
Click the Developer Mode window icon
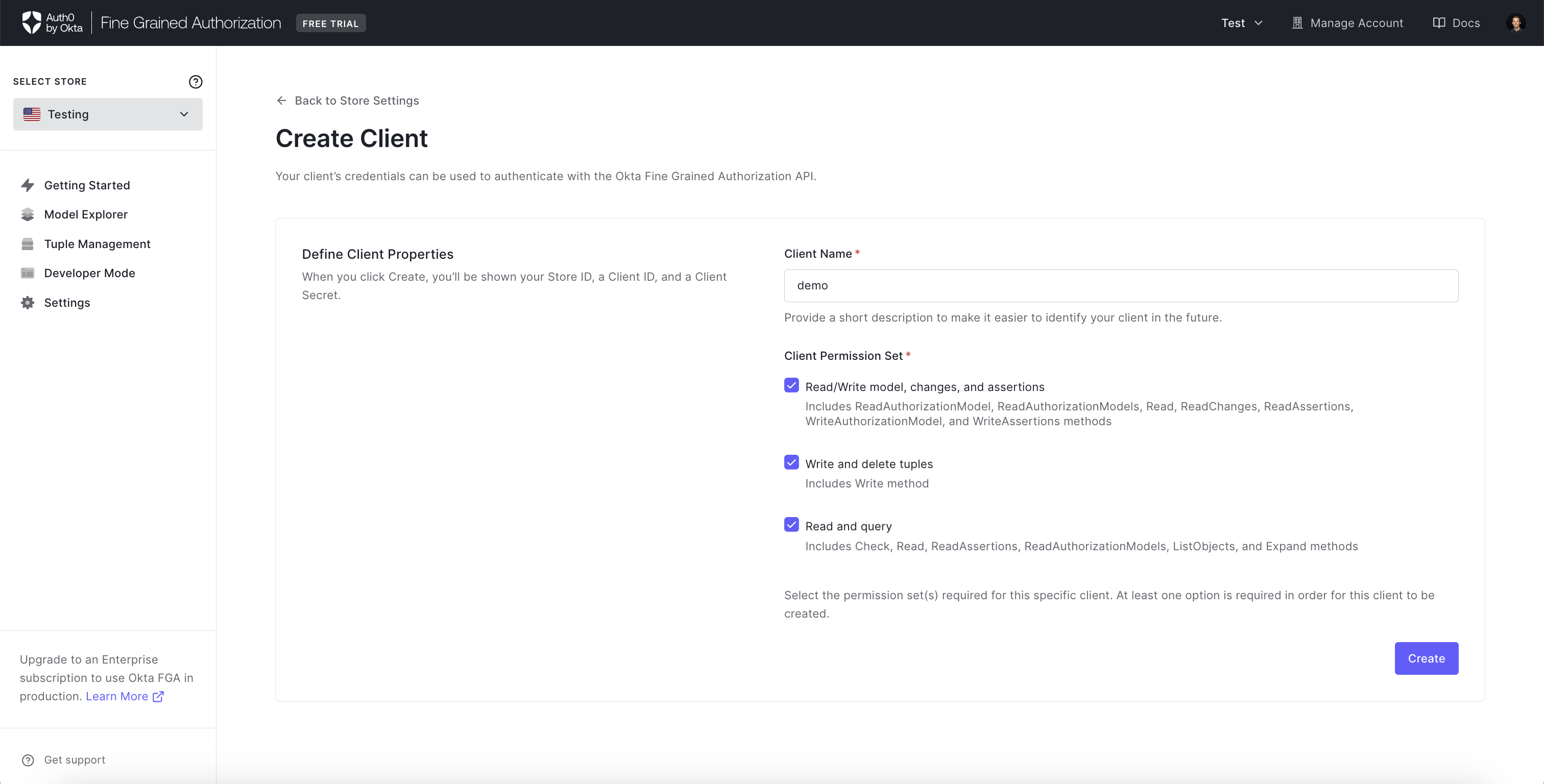tap(28, 273)
